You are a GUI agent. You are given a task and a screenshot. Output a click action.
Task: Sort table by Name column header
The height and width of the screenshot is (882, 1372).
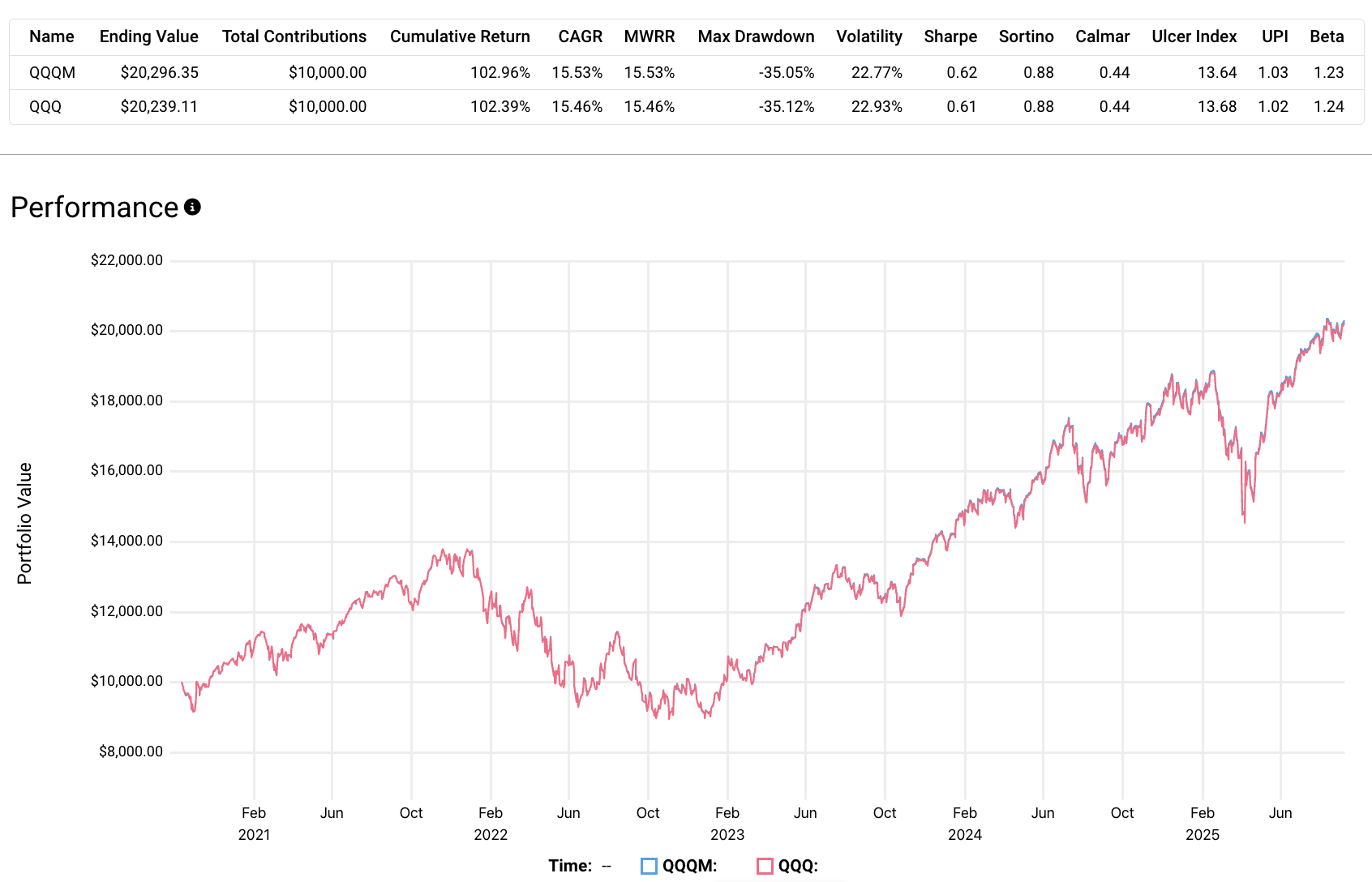pos(52,36)
